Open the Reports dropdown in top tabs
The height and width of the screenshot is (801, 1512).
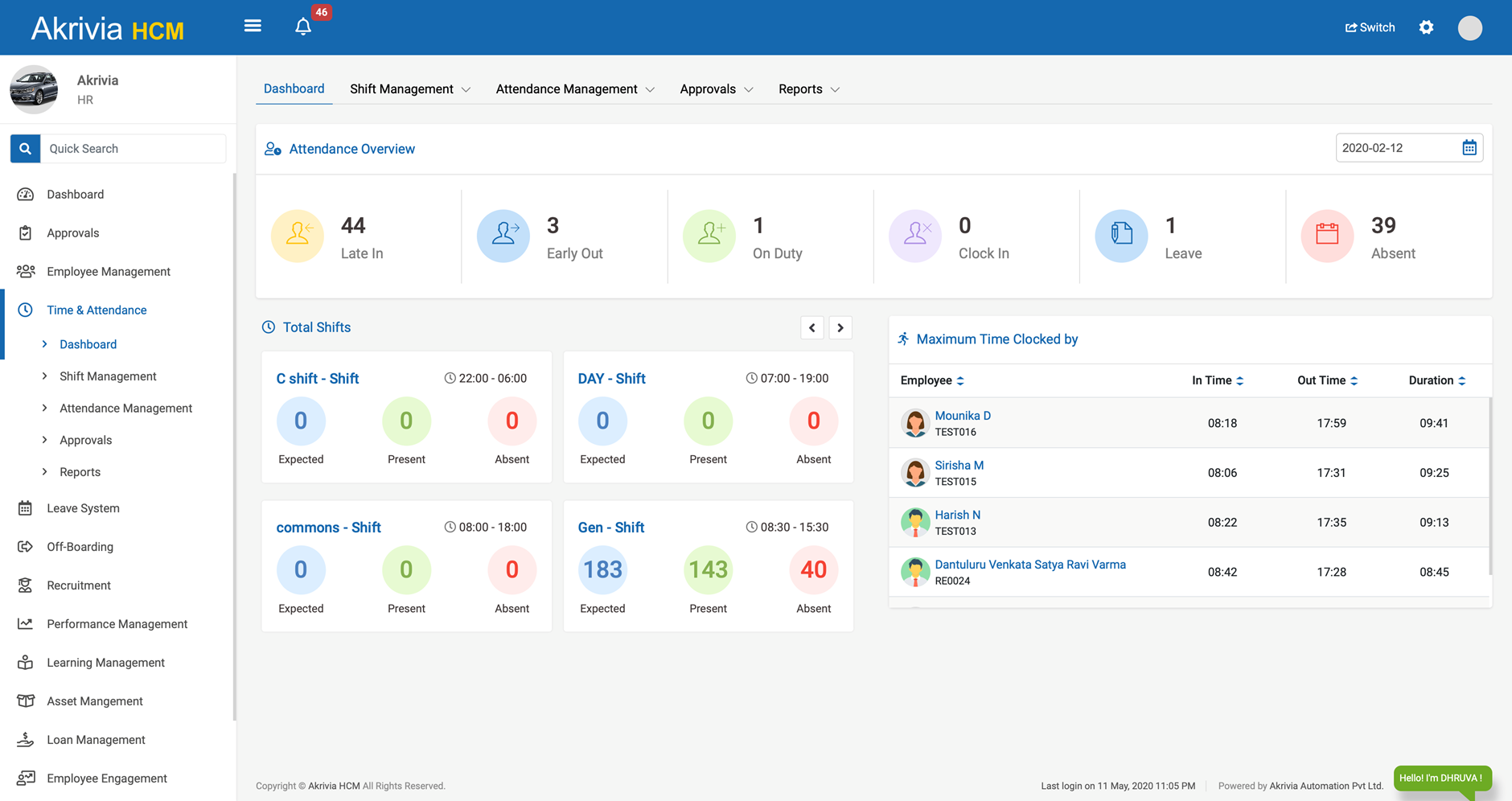click(x=808, y=89)
